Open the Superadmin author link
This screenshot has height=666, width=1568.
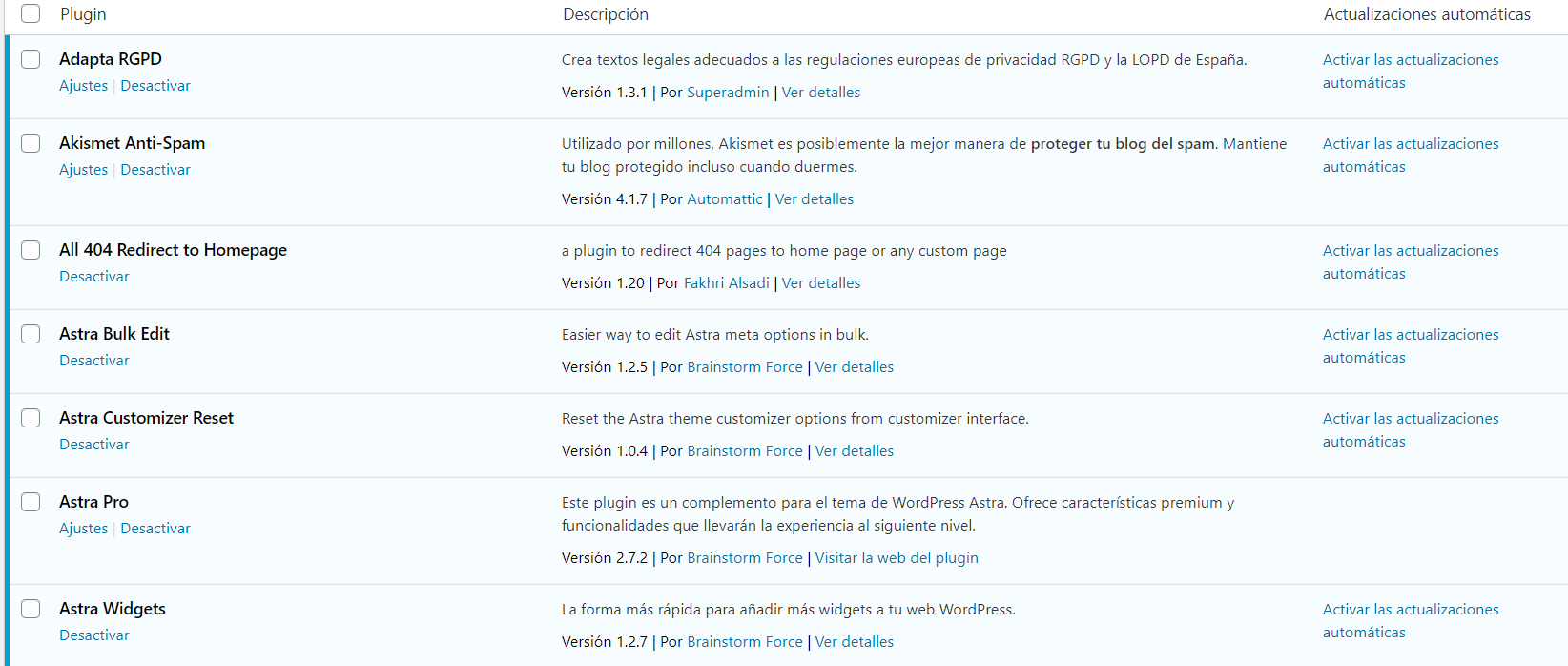pyautogui.click(x=728, y=93)
